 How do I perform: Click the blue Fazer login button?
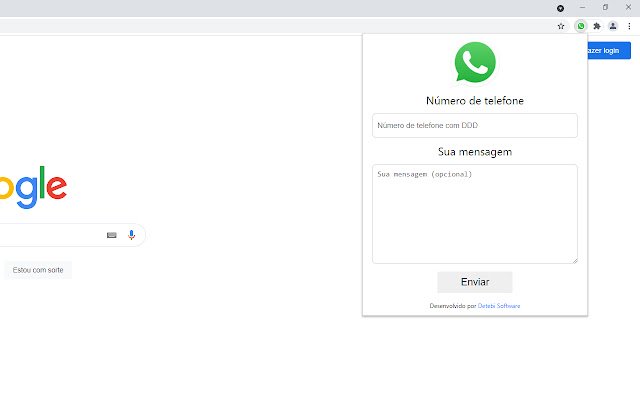point(609,51)
